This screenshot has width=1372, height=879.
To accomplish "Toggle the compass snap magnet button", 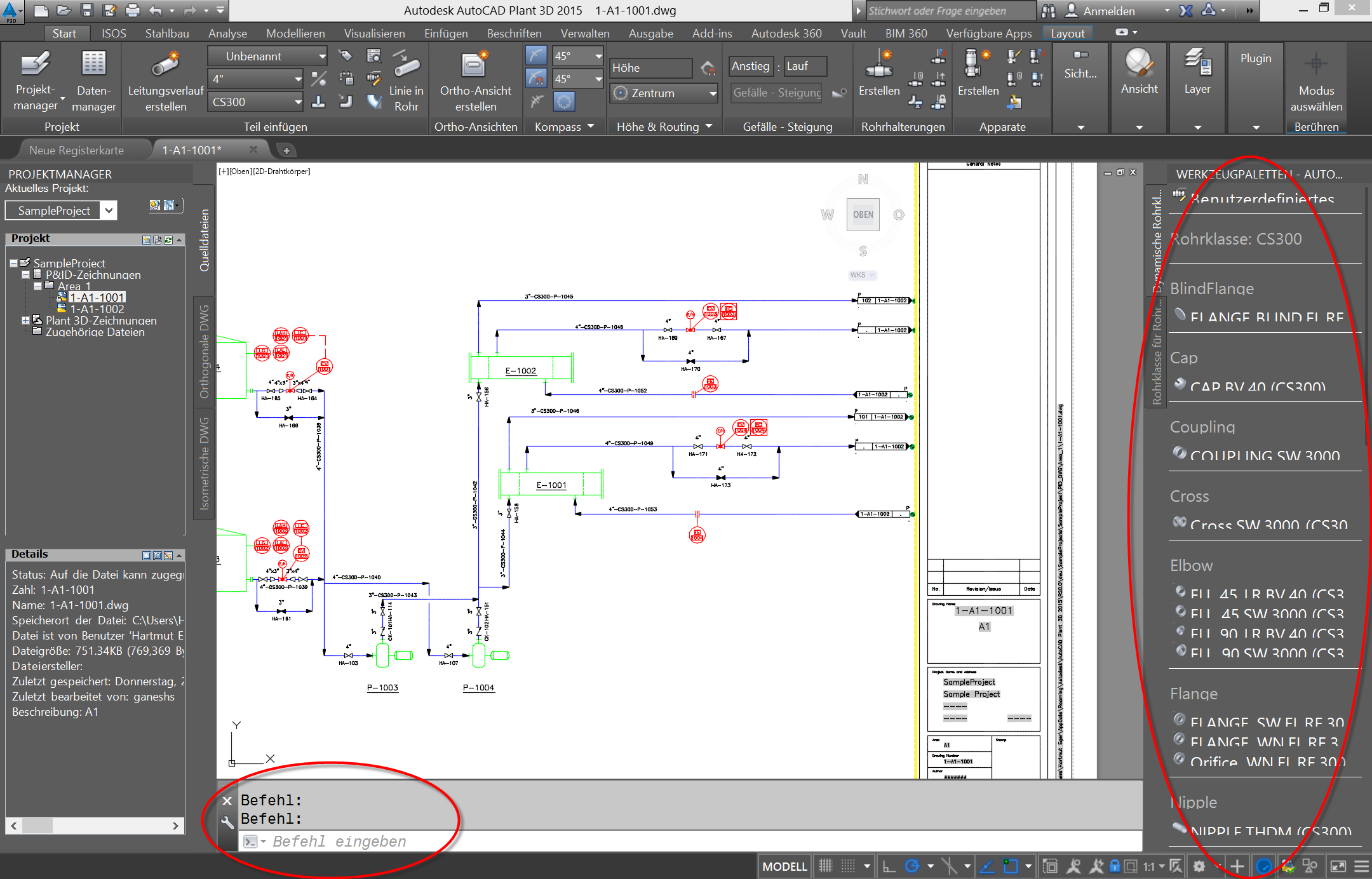I will pos(536,78).
